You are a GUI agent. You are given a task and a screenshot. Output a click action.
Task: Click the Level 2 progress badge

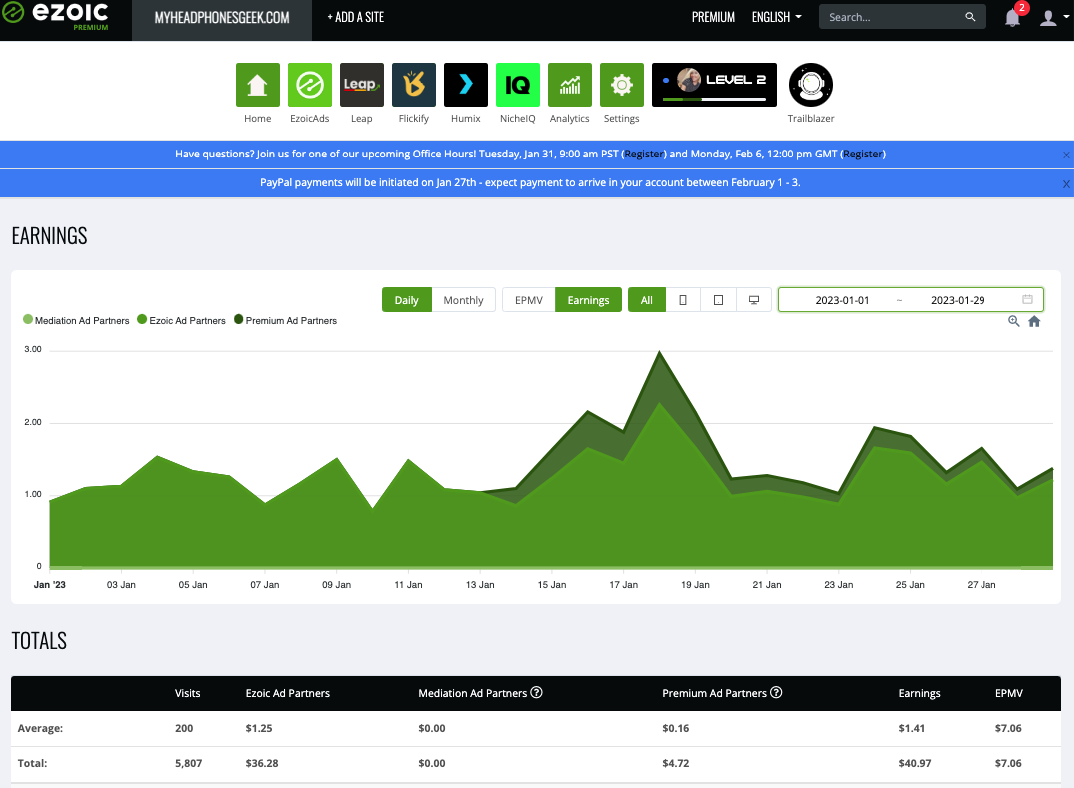click(x=714, y=85)
